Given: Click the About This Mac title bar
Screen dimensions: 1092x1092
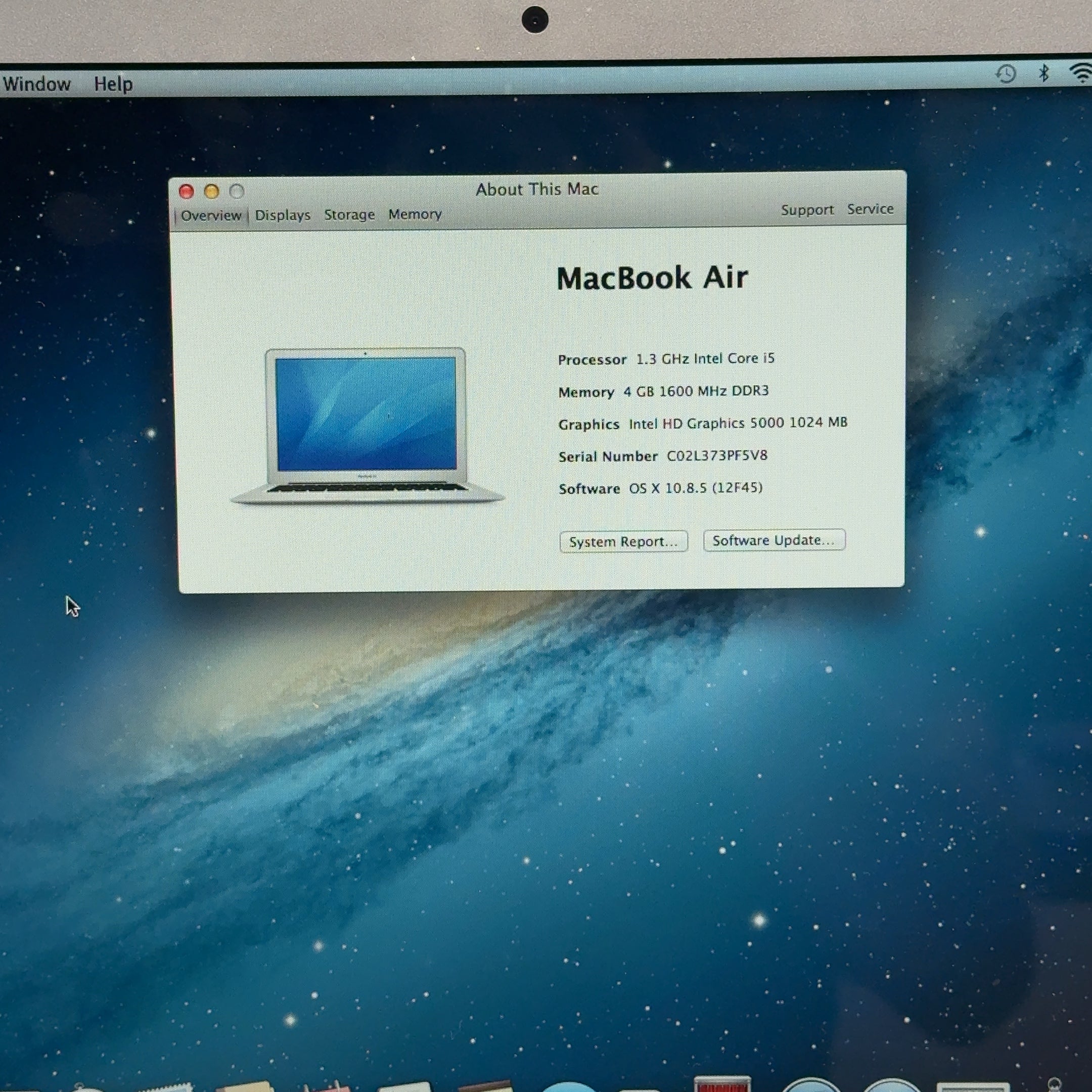Looking at the screenshot, I should pos(537,190).
